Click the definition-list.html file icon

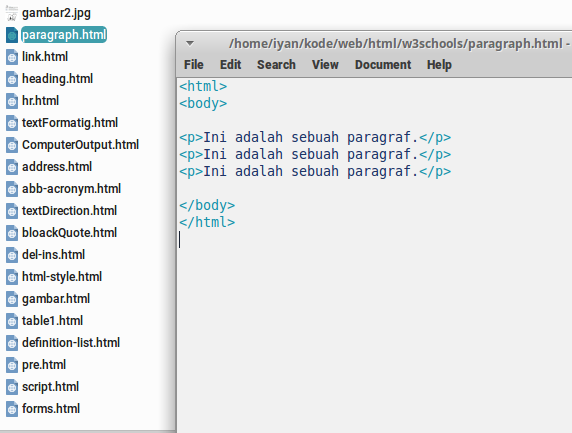[x=12, y=343]
